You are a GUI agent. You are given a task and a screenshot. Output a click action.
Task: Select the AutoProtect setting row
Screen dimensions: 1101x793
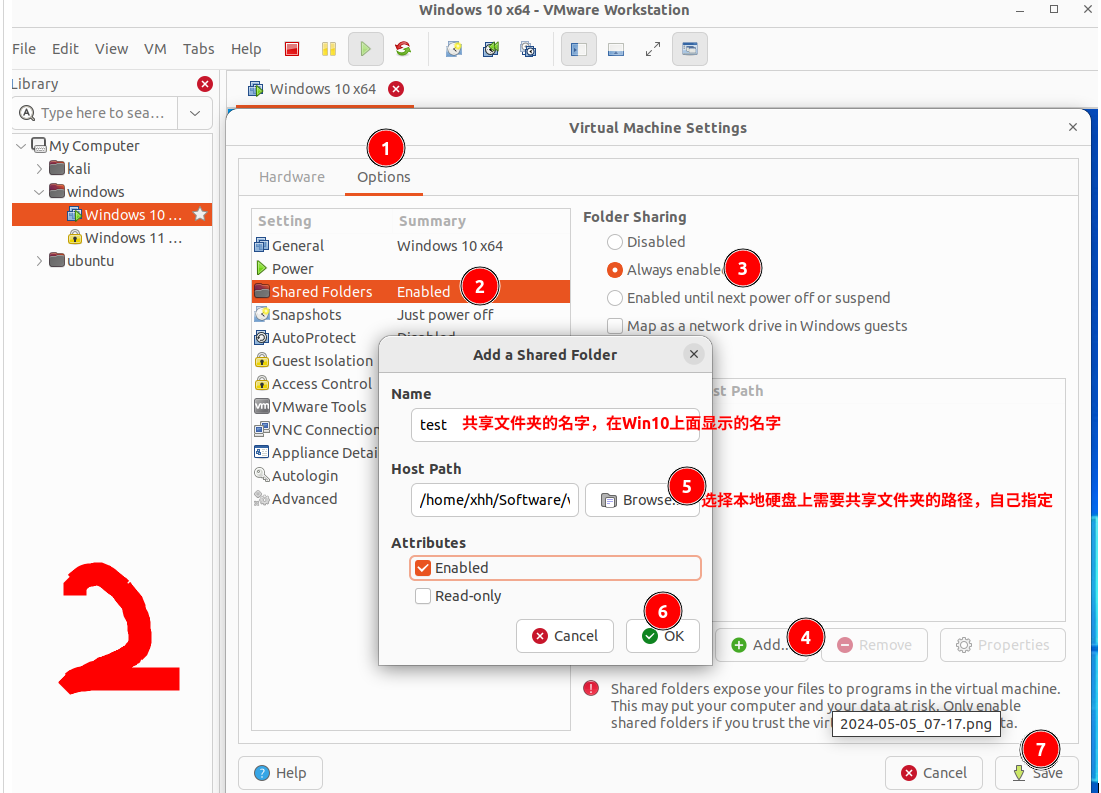pyautogui.click(x=315, y=338)
